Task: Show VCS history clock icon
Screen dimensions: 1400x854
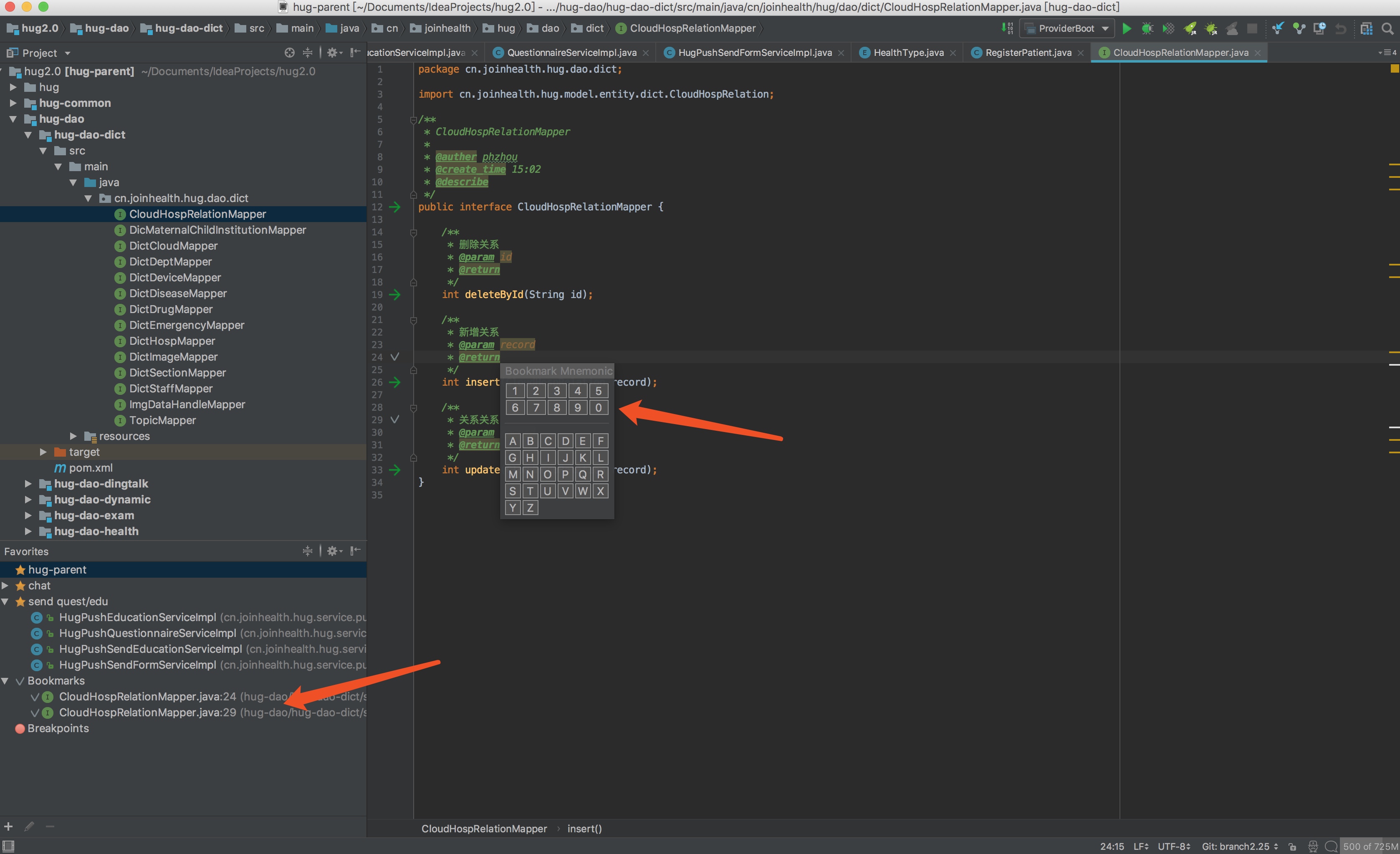Action: [1320, 28]
